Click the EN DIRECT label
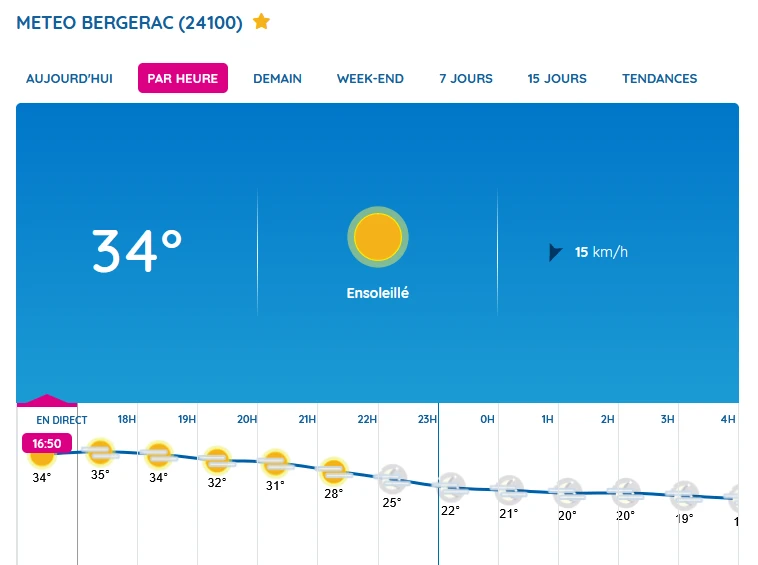Image resolution: width=758 pixels, height=565 pixels. click(62, 420)
